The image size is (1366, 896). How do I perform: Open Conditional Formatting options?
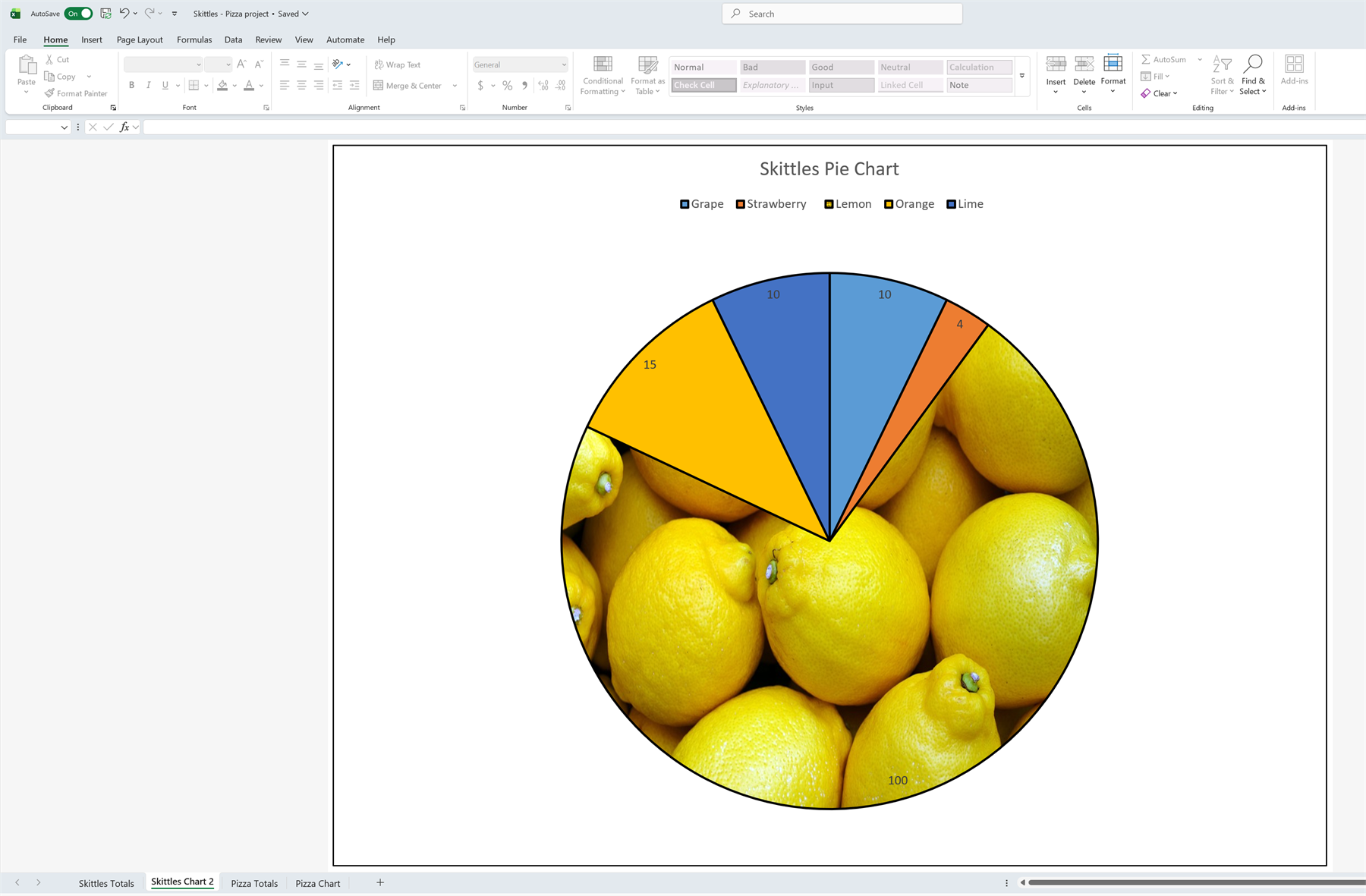click(x=602, y=74)
